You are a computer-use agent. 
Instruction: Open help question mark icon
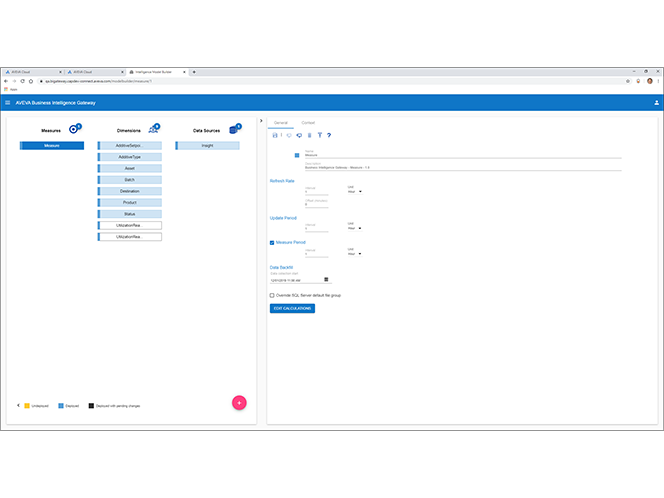tap(329, 135)
